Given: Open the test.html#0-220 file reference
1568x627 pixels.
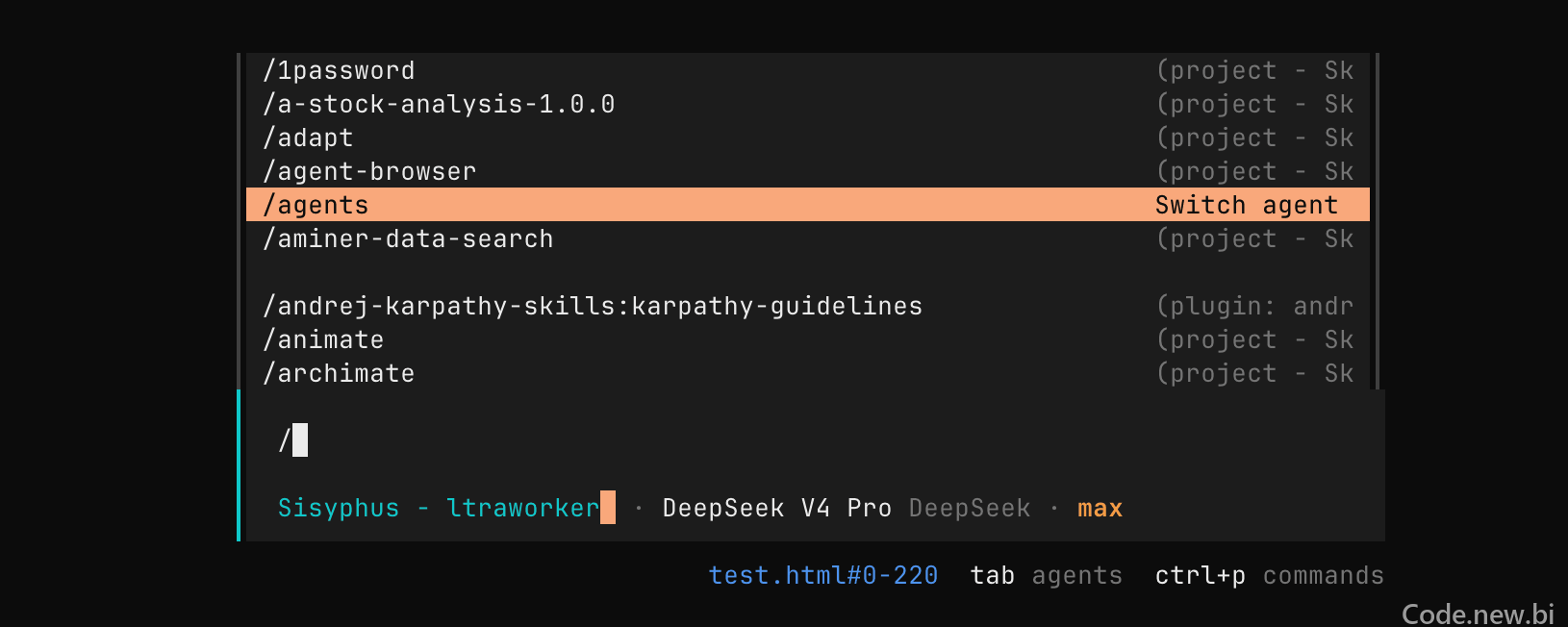Looking at the screenshot, I should click(x=823, y=575).
